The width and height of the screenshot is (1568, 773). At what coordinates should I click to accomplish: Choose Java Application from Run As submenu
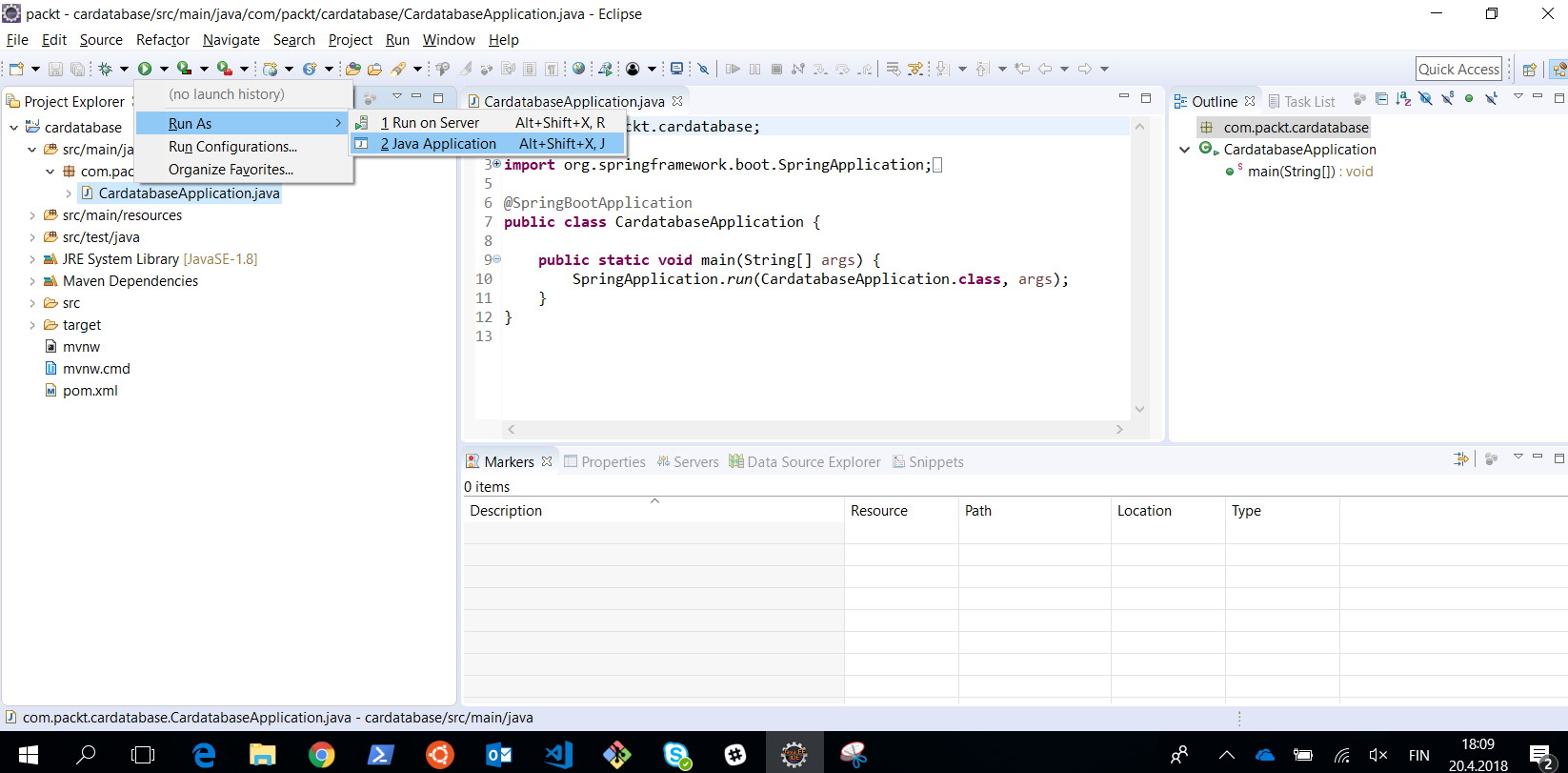pos(489,144)
